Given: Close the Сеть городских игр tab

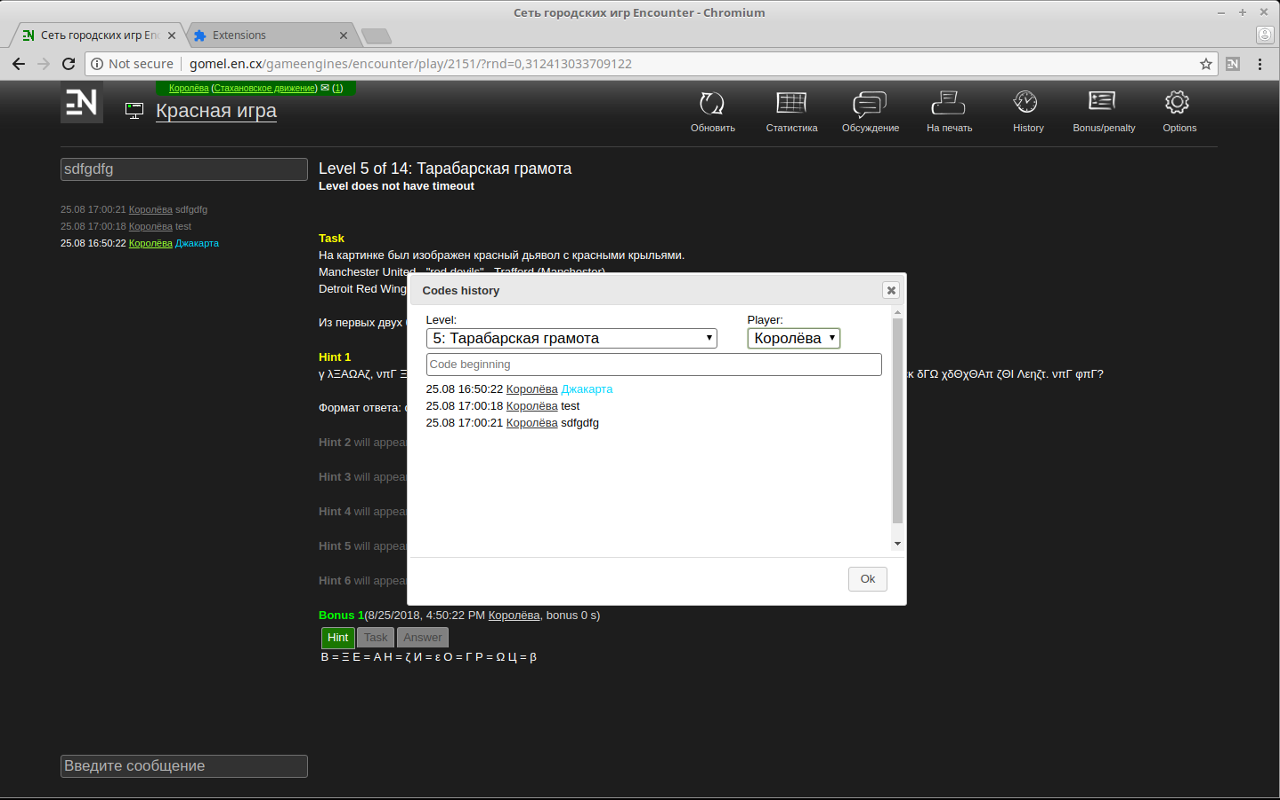Looking at the screenshot, I should [172, 35].
